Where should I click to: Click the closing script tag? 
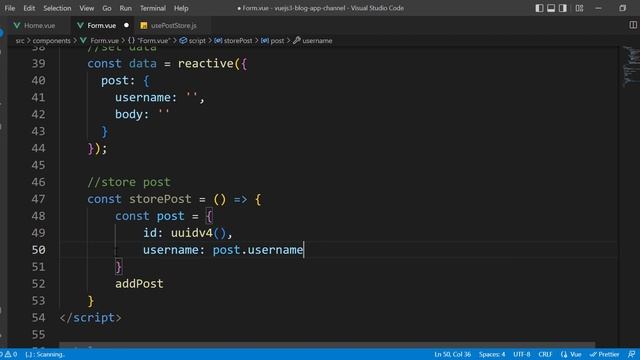point(91,318)
